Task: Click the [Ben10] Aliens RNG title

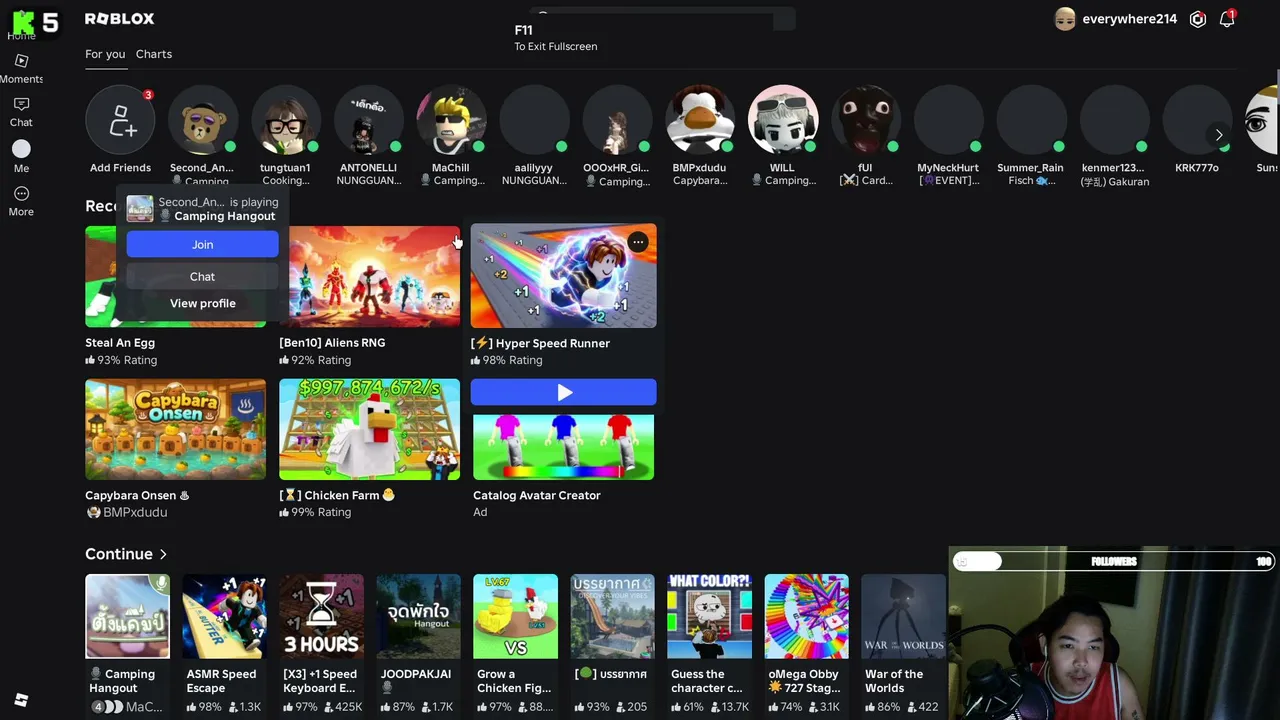Action: [332, 343]
